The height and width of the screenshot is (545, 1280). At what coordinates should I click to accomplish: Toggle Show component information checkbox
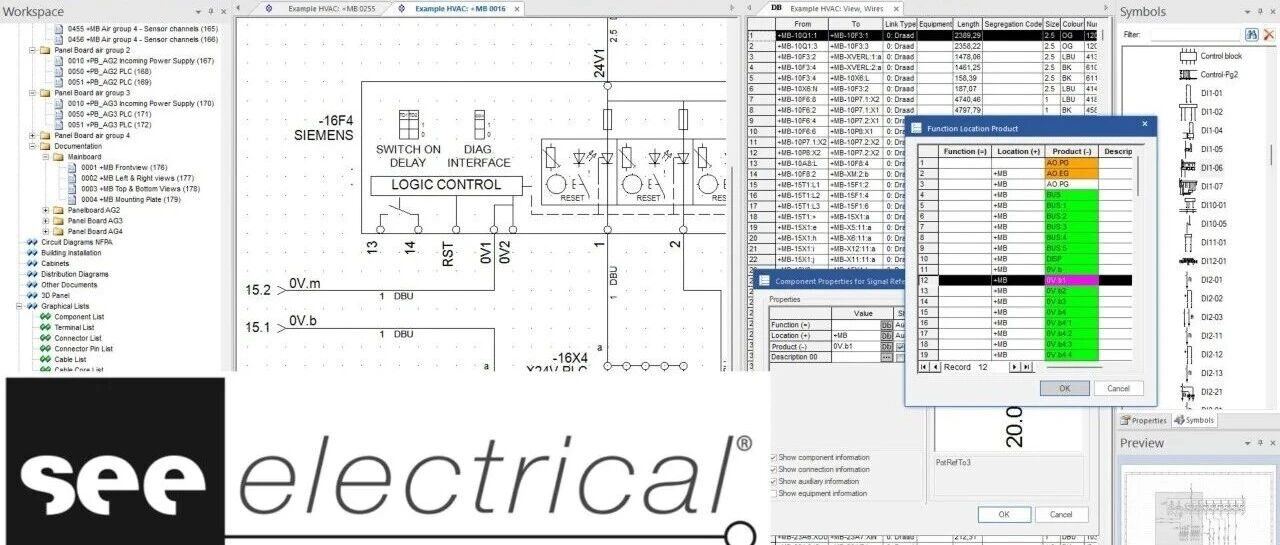click(774, 457)
